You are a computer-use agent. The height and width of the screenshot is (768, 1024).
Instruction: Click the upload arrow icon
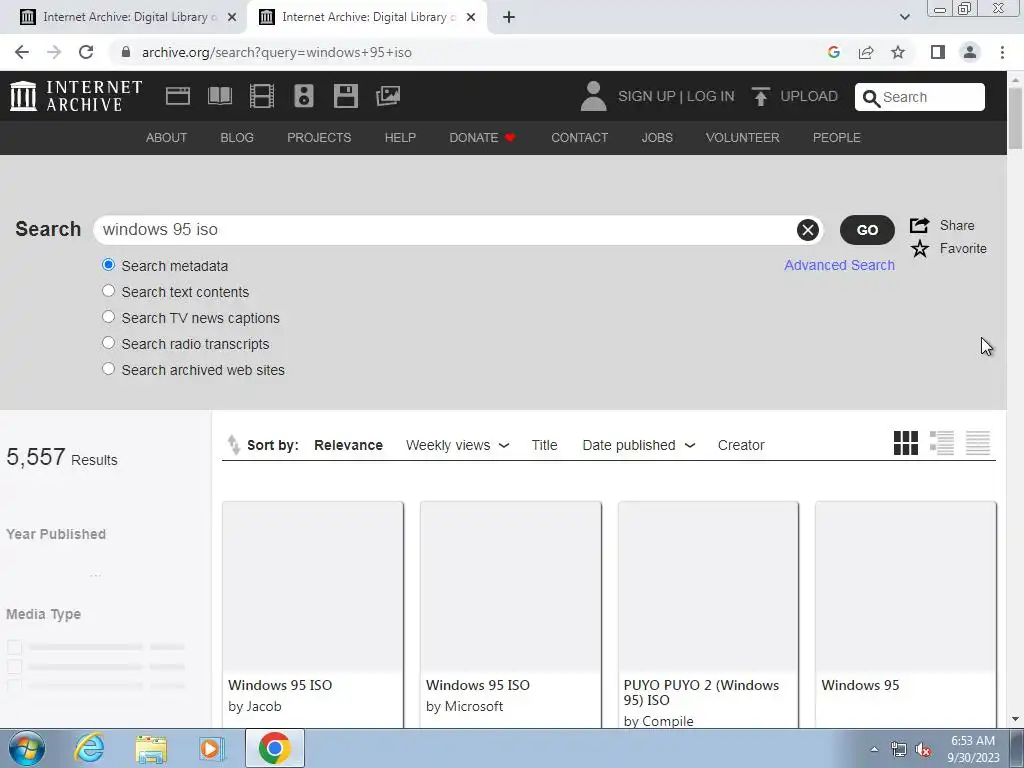(x=760, y=97)
